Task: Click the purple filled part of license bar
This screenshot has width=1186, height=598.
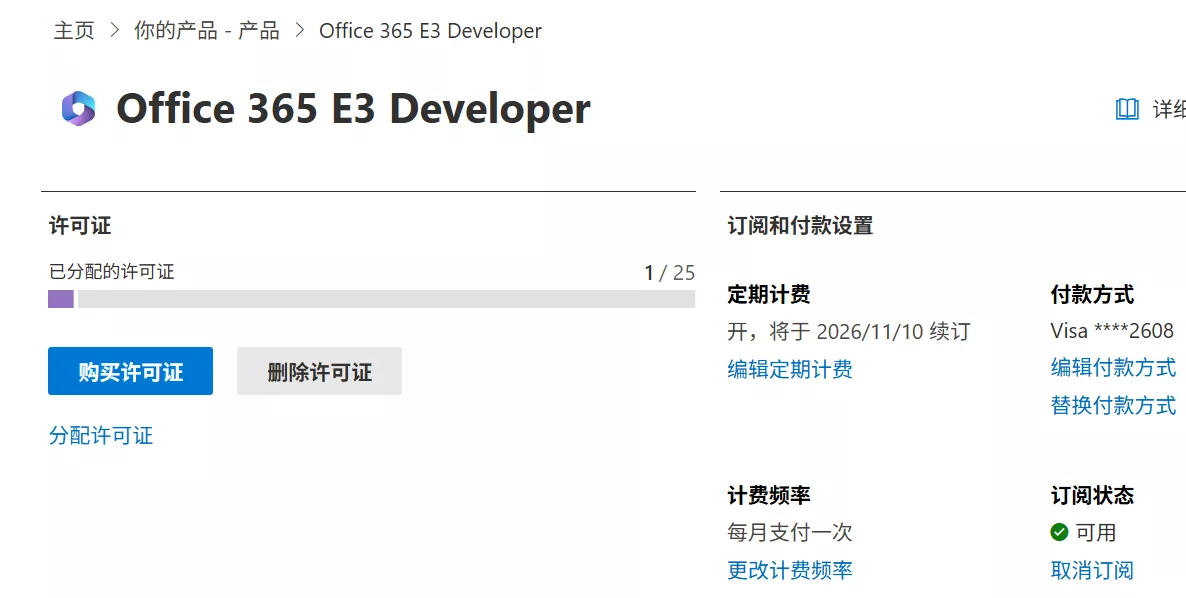Action: (x=61, y=299)
